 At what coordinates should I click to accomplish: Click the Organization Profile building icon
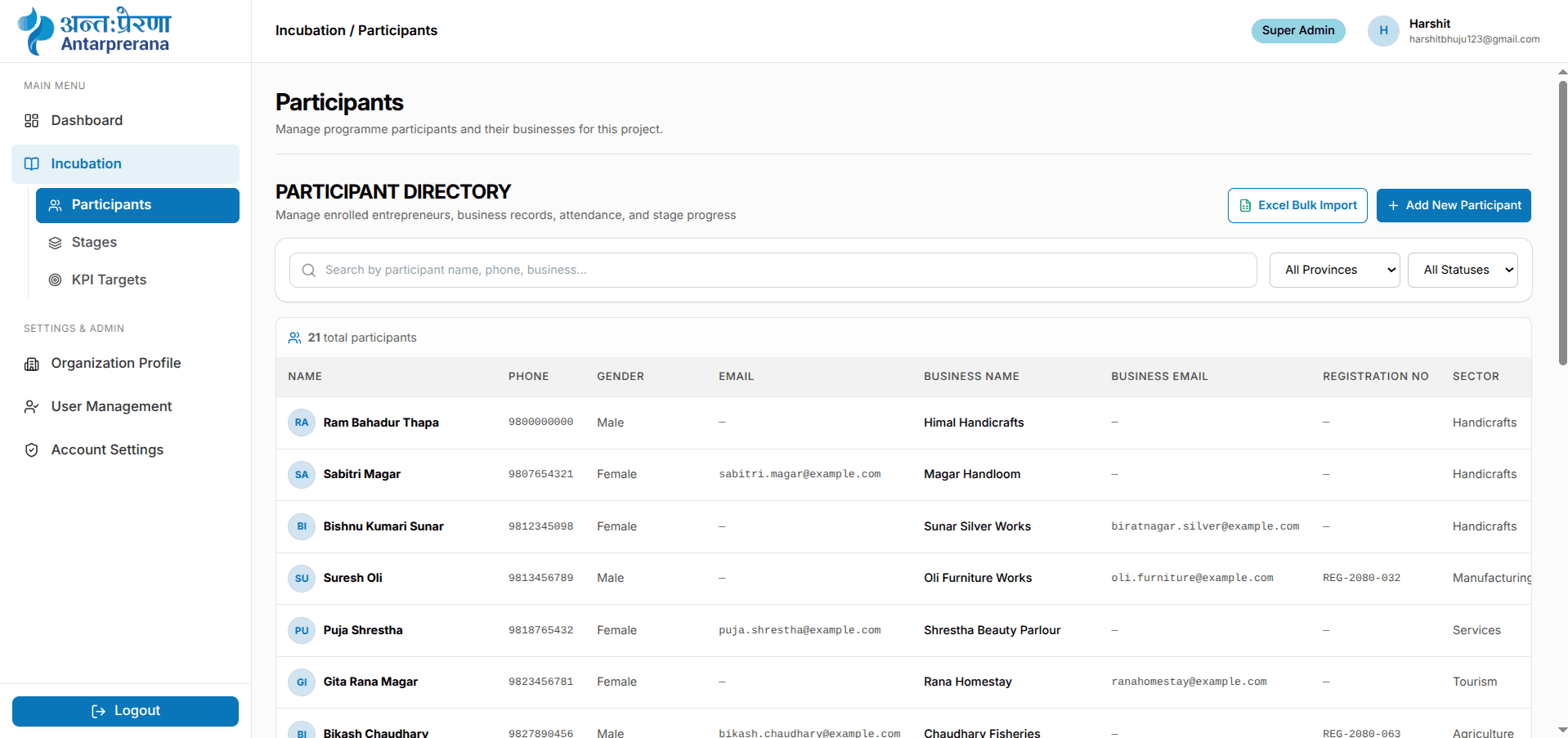pyautogui.click(x=32, y=364)
